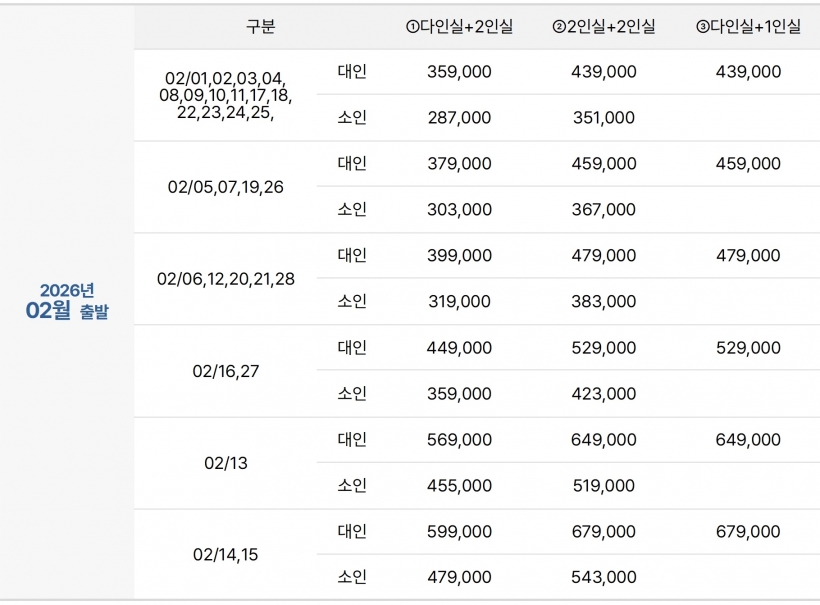Viewport: 820px width, 605px height.
Task: Click the 569,000 adult price for 02/13
Action: pos(459,440)
